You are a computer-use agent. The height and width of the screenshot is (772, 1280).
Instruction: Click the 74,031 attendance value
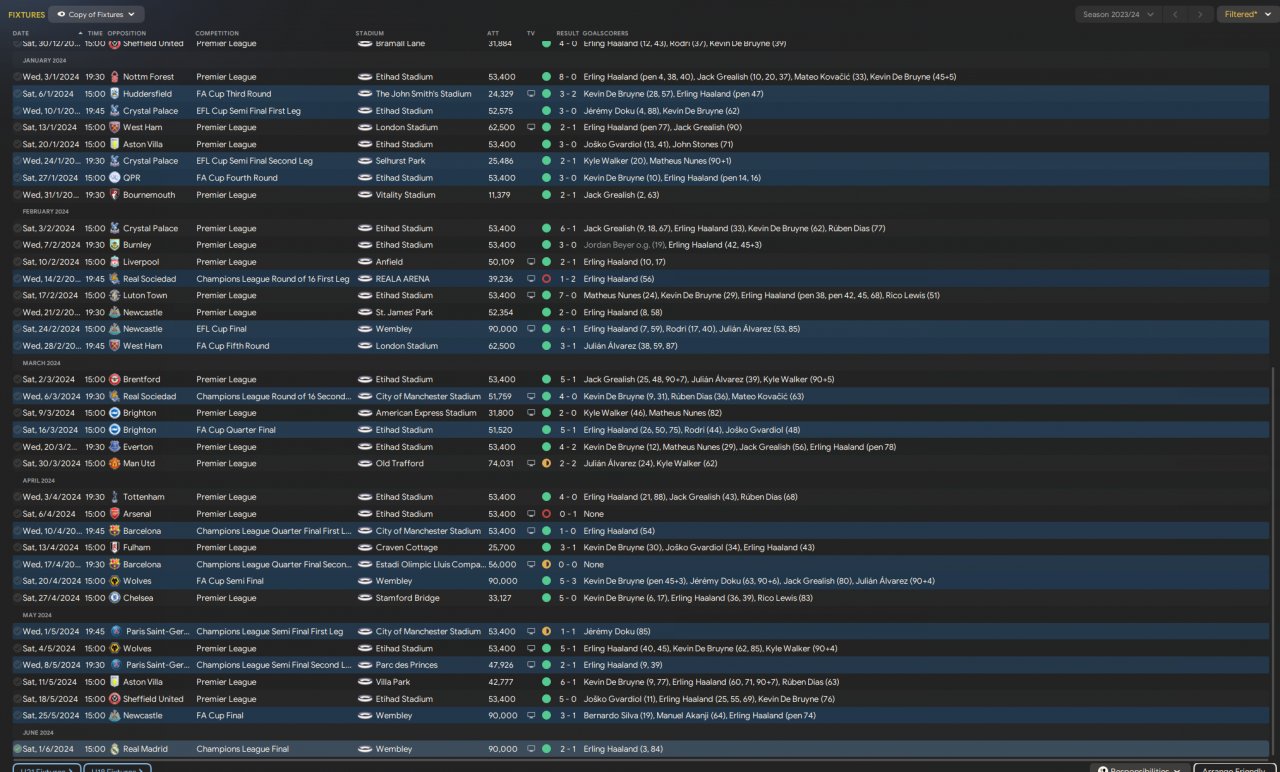click(x=502, y=464)
